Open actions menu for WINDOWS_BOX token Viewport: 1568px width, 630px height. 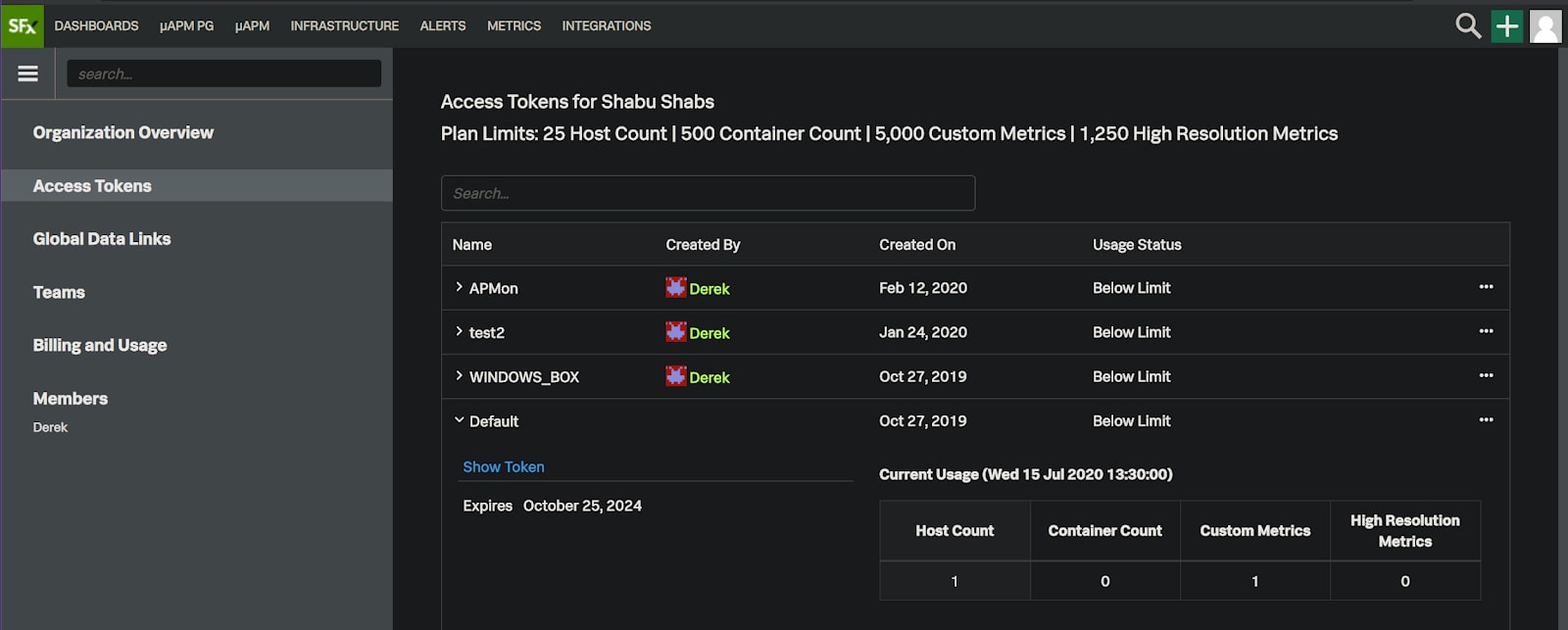[1486, 375]
